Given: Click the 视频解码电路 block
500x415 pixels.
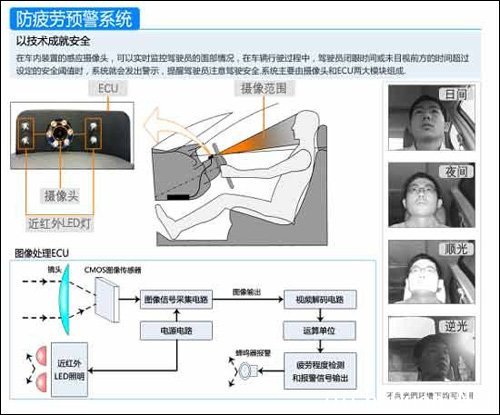Looking at the screenshot, I should 320,299.
